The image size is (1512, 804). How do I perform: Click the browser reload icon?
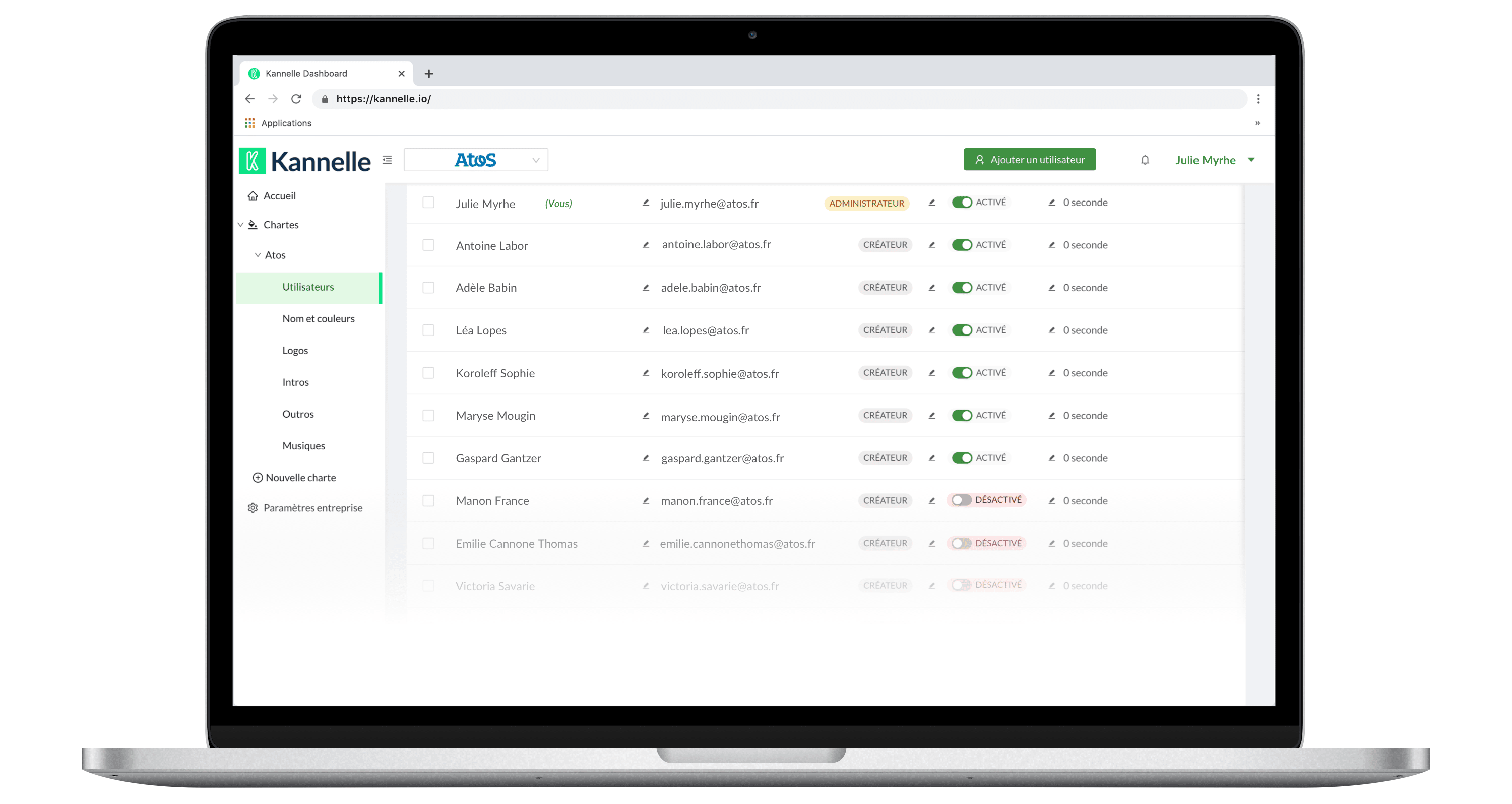[296, 99]
